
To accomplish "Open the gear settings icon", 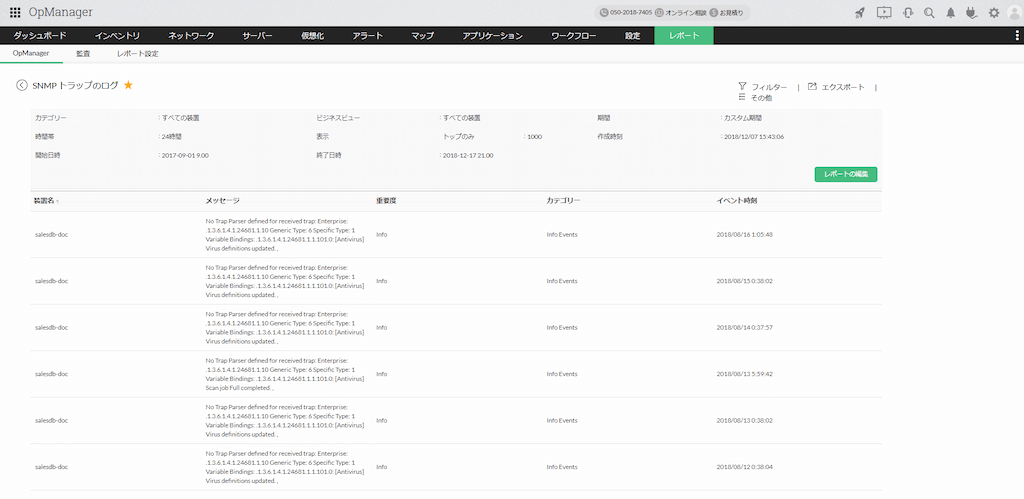I will [x=993, y=13].
